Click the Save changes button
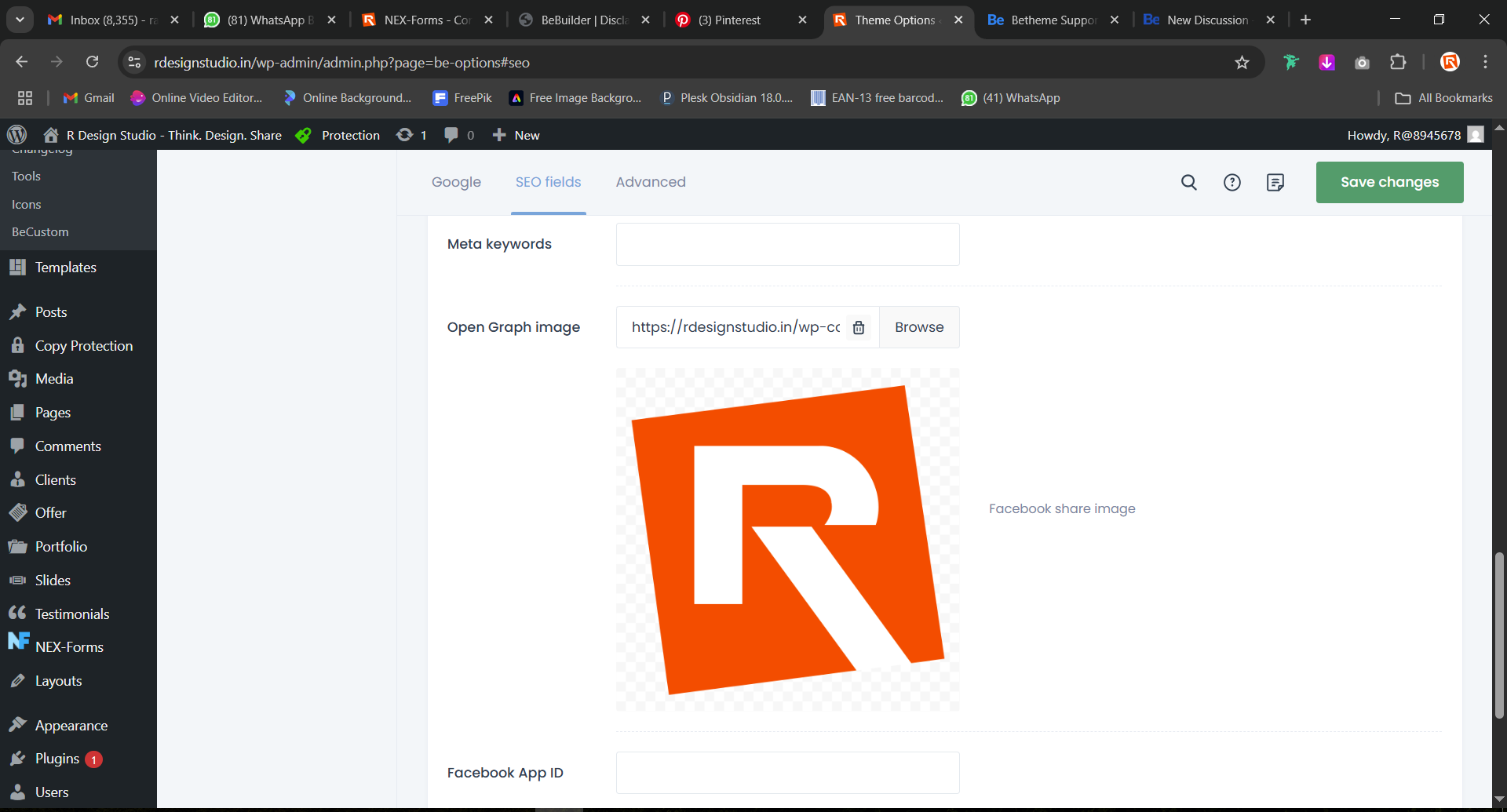Screen dimensions: 1507x812 click(x=1389, y=182)
